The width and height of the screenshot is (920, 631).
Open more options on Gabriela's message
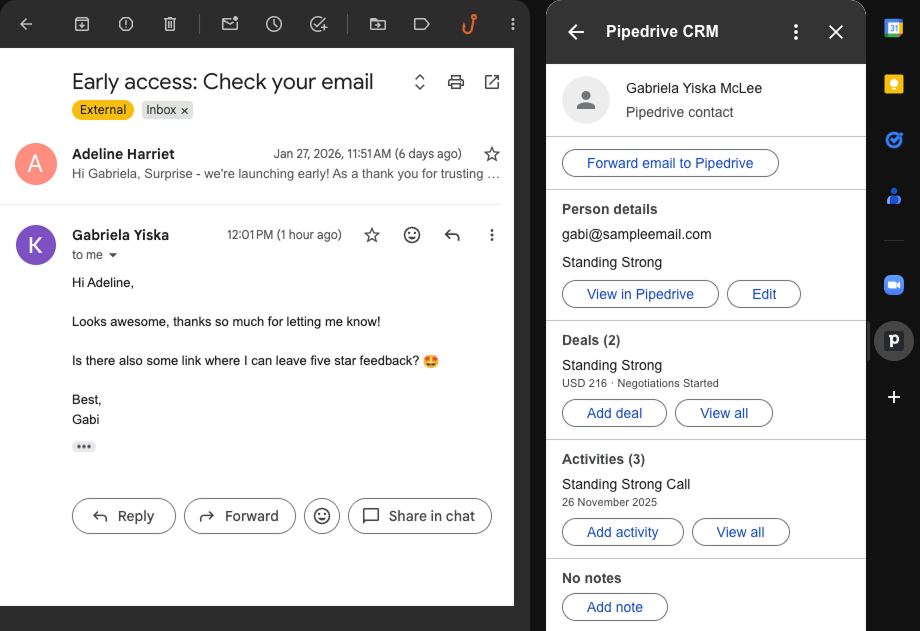coord(491,235)
